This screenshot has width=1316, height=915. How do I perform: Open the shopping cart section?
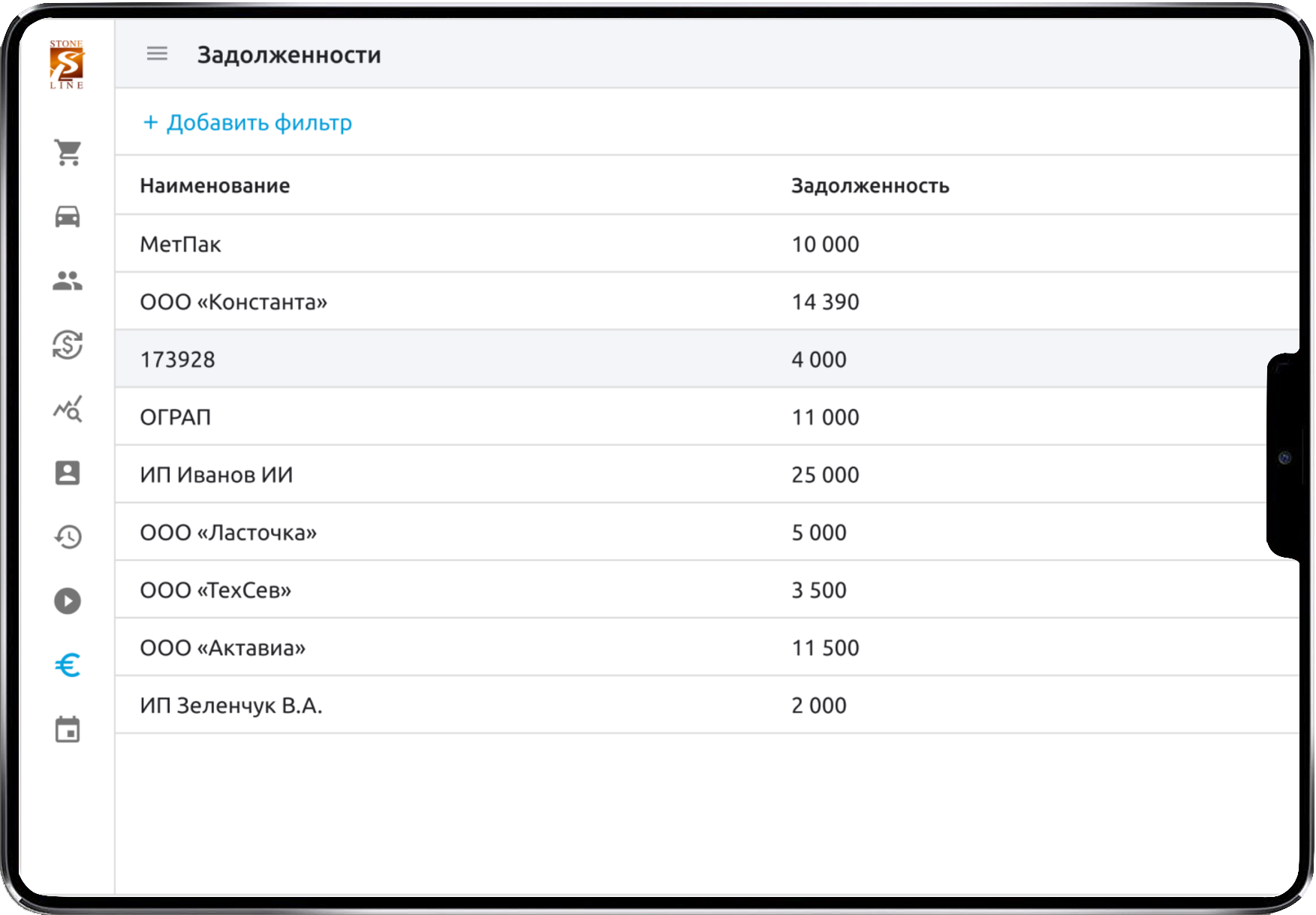68,152
